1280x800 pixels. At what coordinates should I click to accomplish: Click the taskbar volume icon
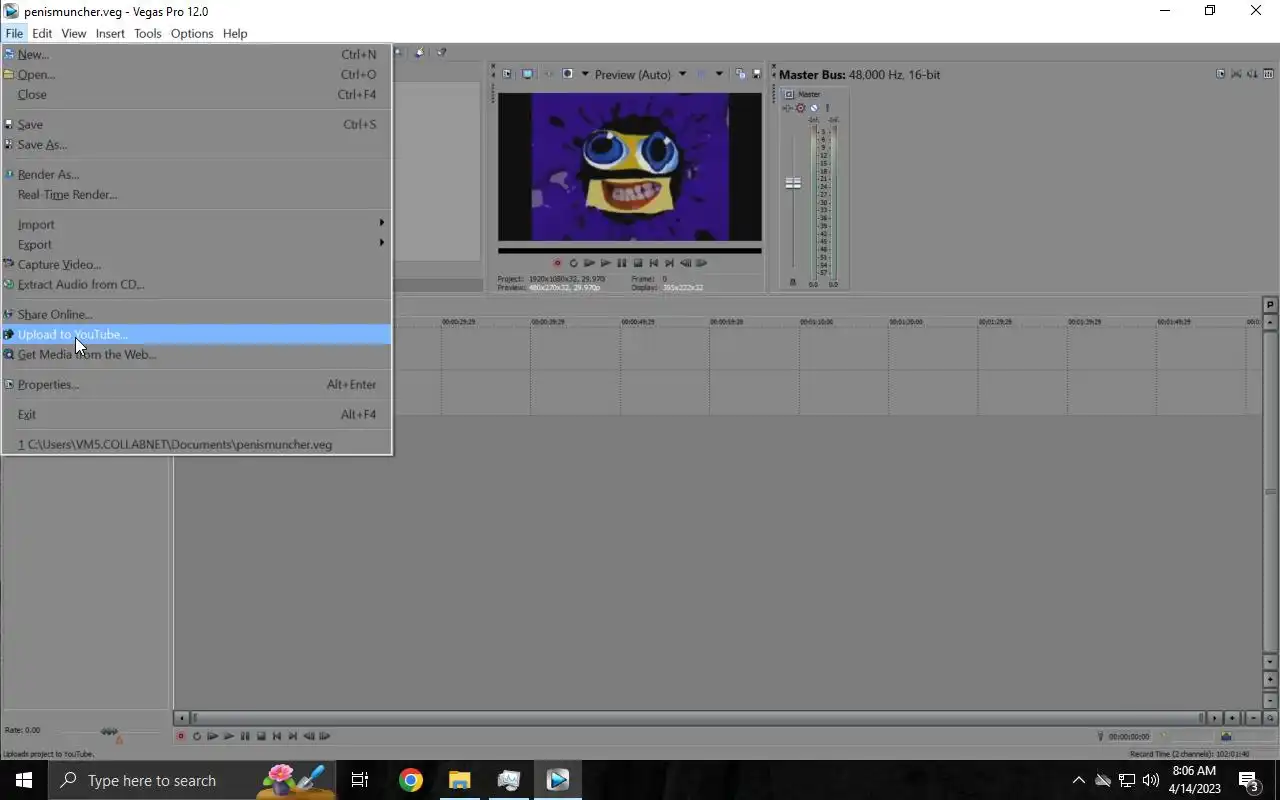1151,780
